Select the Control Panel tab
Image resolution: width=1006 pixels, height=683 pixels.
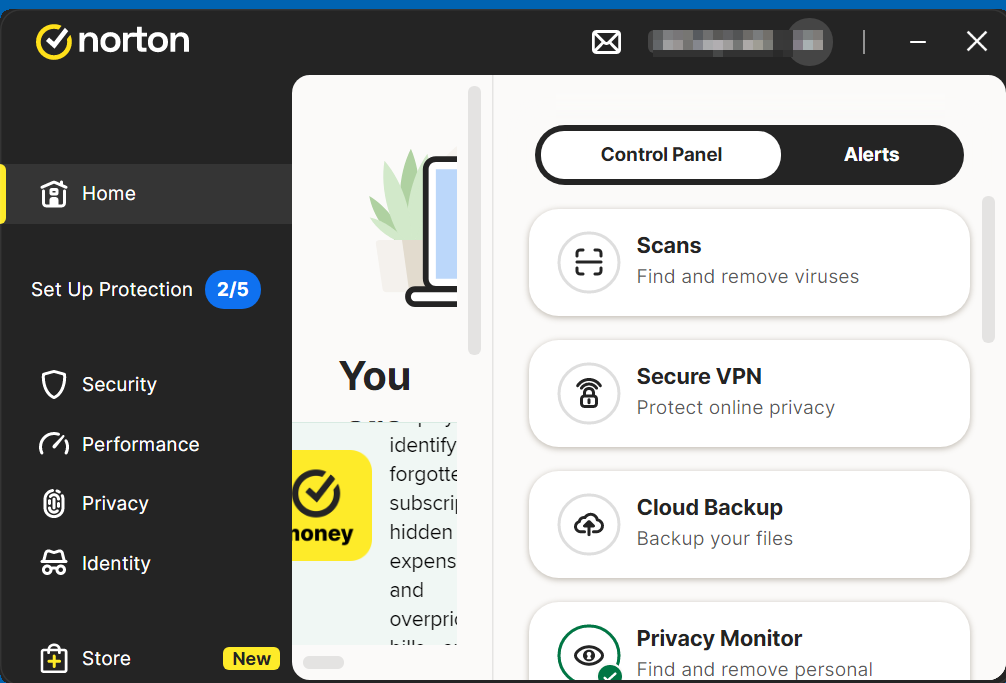click(661, 155)
